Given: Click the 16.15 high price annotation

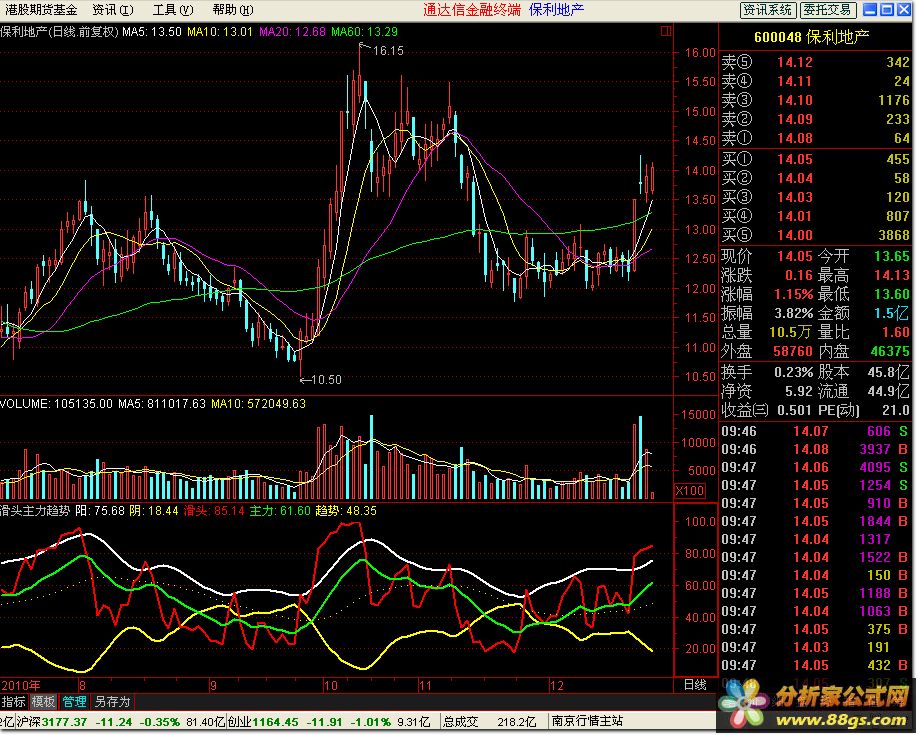Looking at the screenshot, I should click(x=388, y=51).
